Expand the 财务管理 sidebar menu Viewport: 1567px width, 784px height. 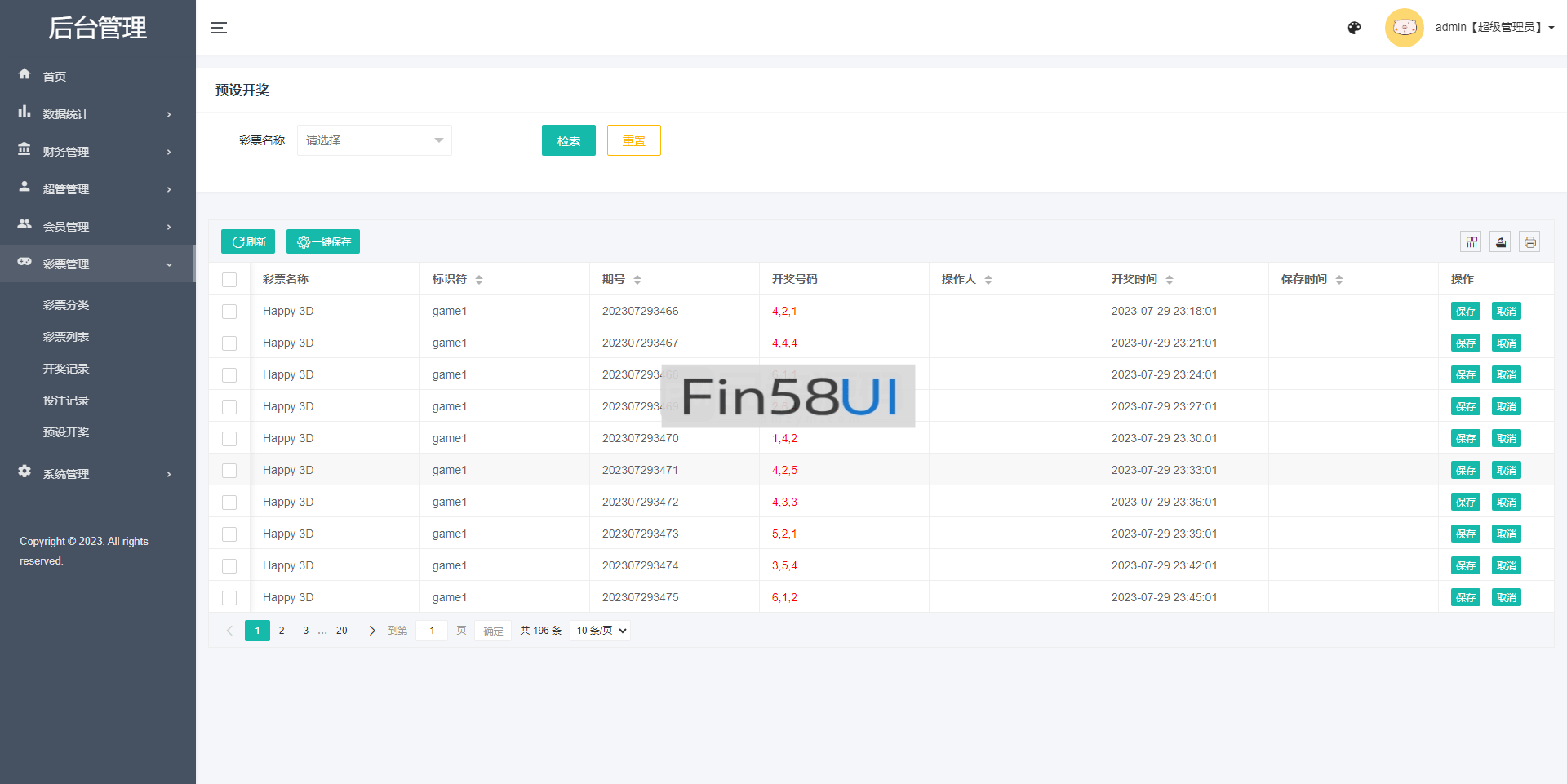(96, 152)
